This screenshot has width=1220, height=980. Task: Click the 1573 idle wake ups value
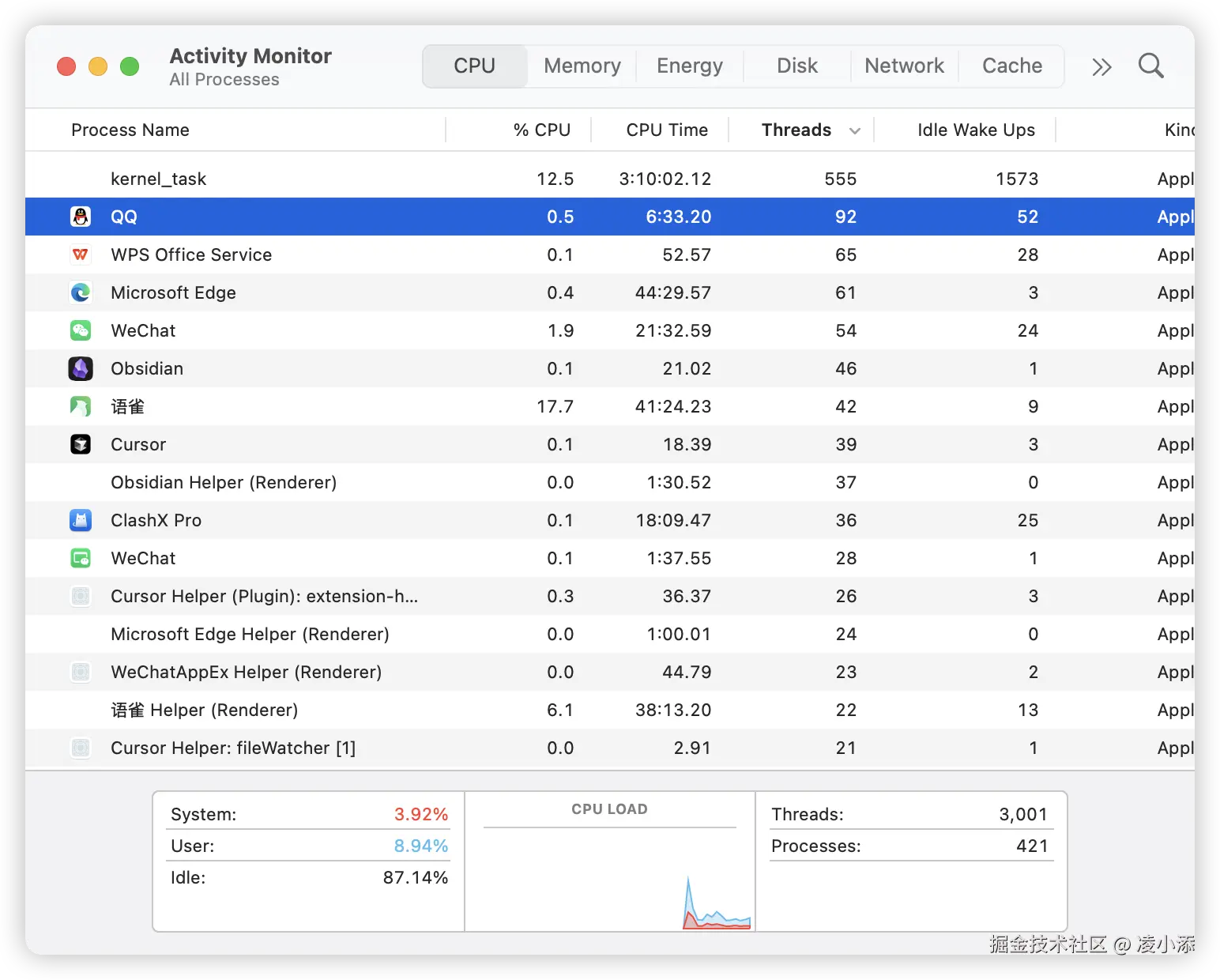point(1017,179)
